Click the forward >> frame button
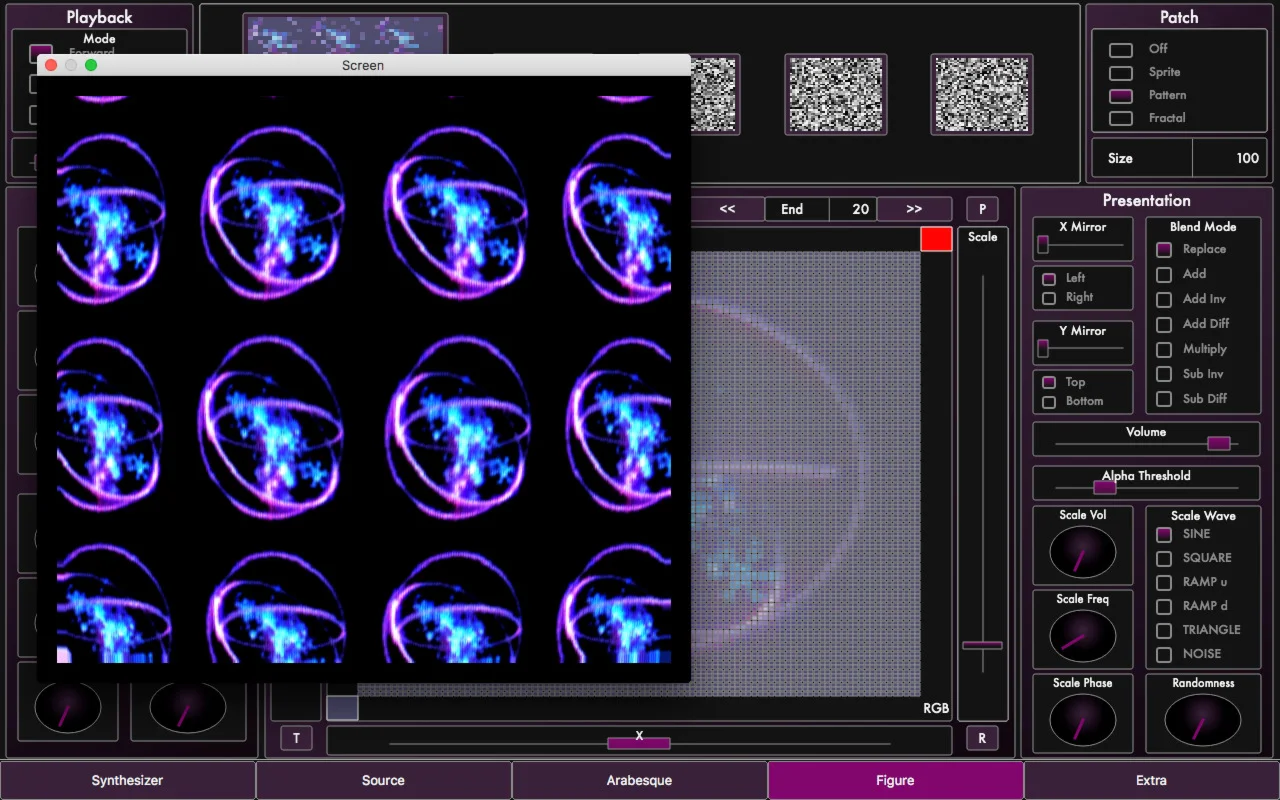Image resolution: width=1280 pixels, height=800 pixels. point(914,209)
